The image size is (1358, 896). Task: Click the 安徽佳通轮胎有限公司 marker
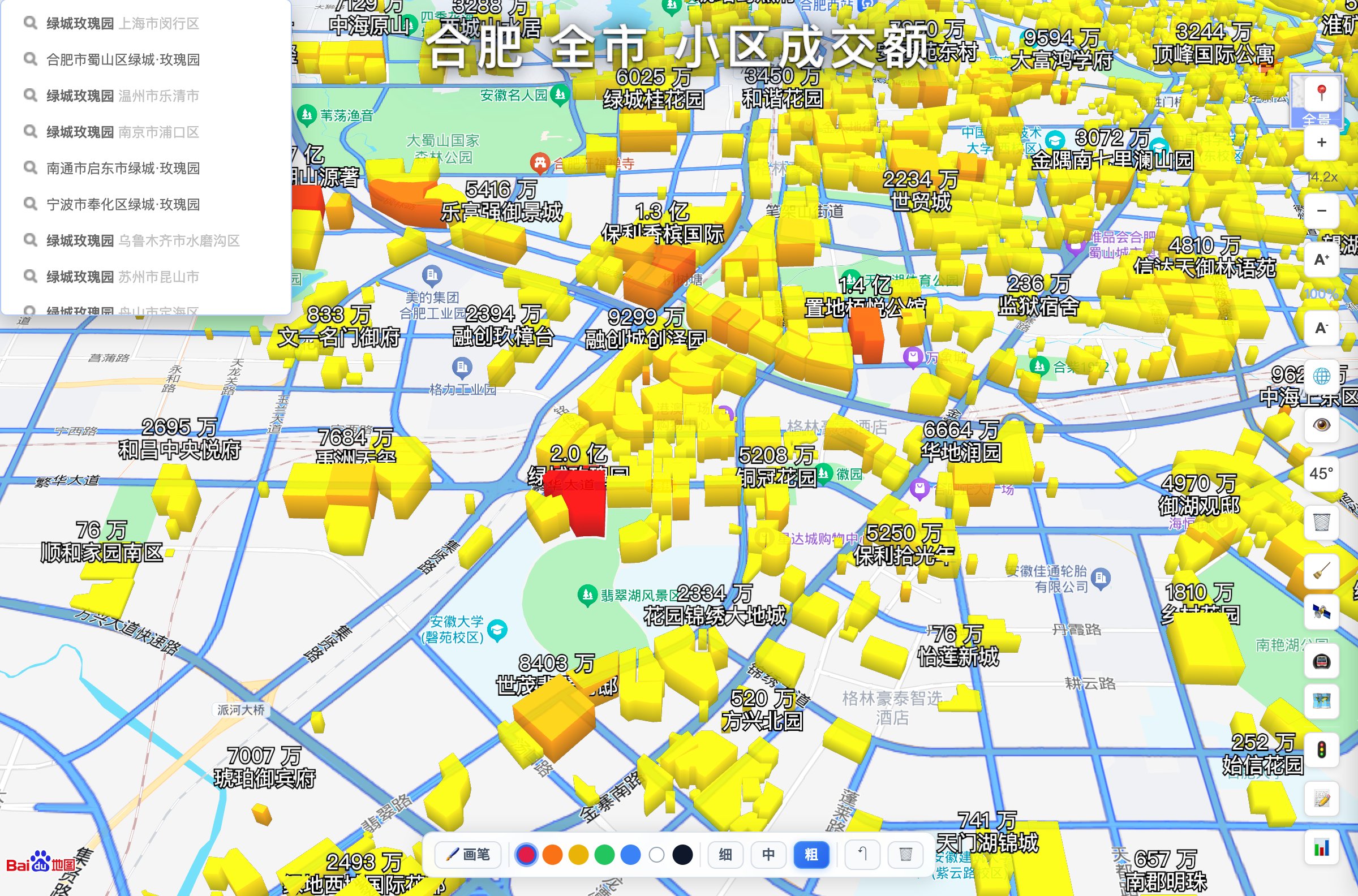click(1101, 579)
